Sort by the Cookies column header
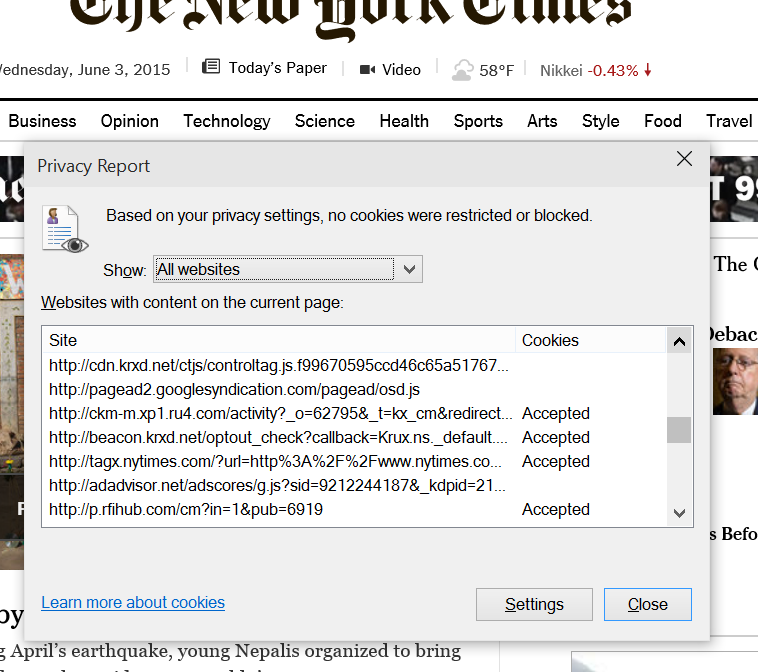 [x=550, y=340]
